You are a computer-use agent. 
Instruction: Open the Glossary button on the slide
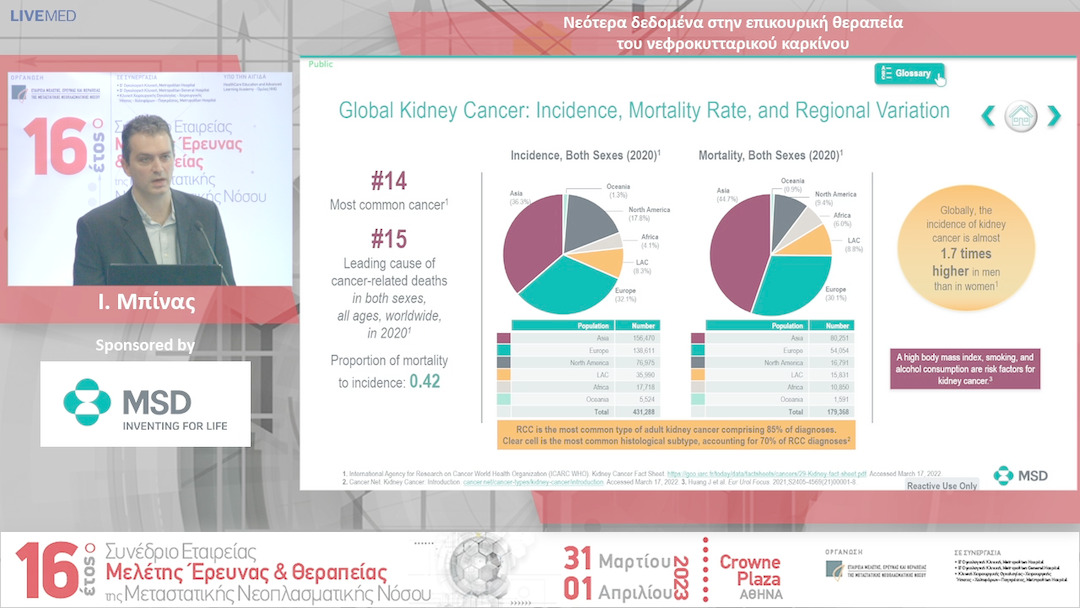(907, 73)
